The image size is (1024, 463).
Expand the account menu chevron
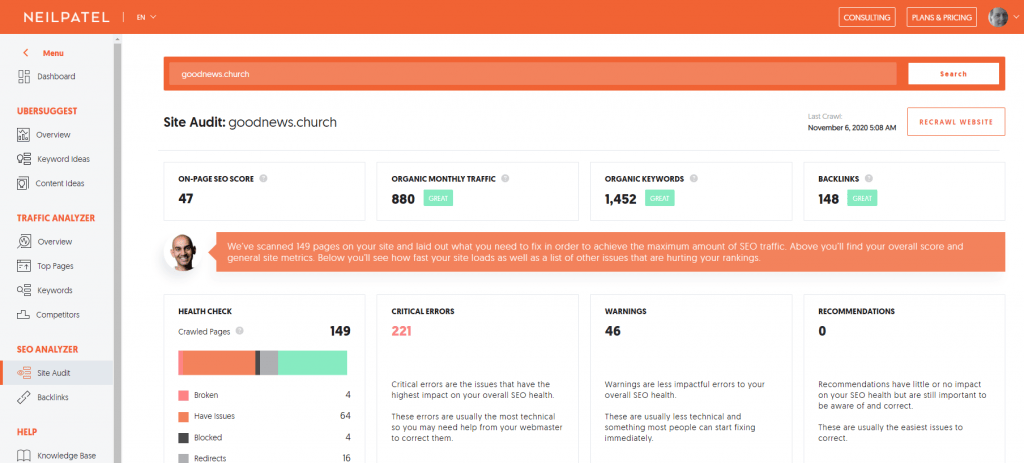pyautogui.click(x=1015, y=17)
